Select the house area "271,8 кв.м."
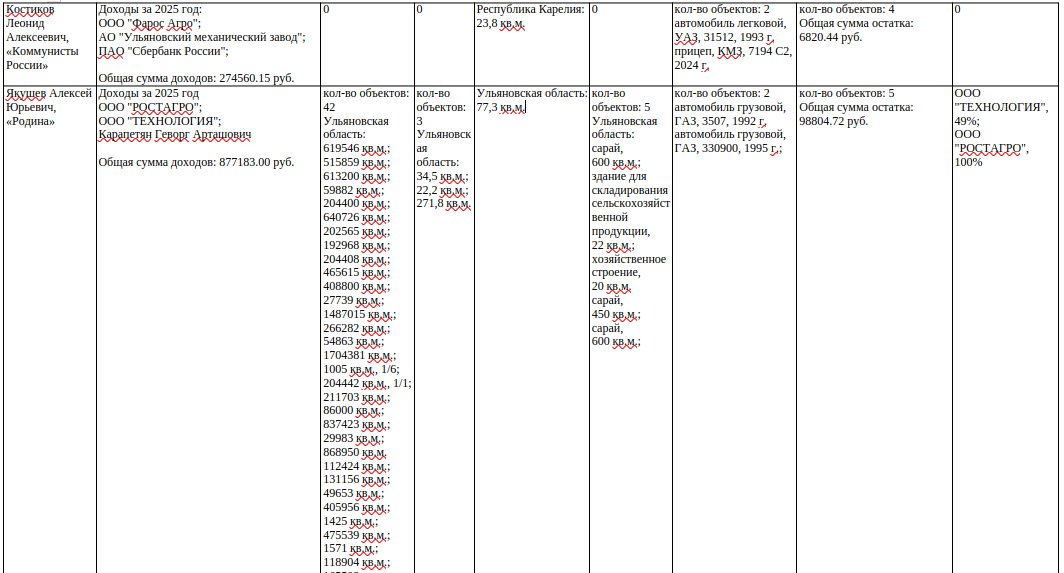 click(444, 203)
